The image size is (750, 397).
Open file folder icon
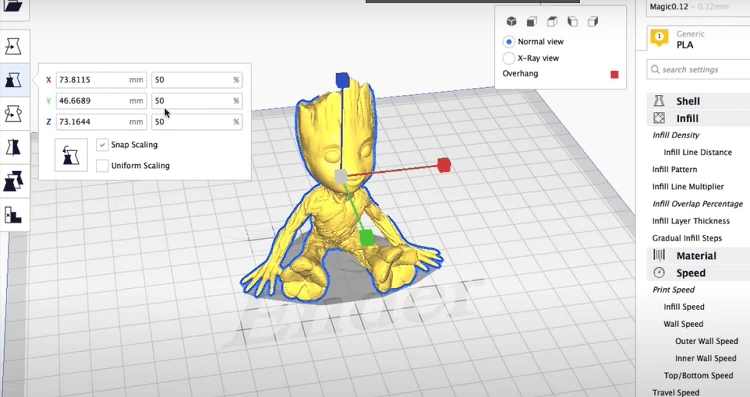(13, 6)
